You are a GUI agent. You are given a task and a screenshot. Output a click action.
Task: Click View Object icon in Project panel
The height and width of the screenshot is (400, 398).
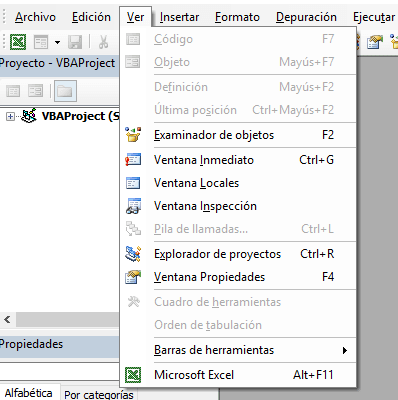pos(35,91)
